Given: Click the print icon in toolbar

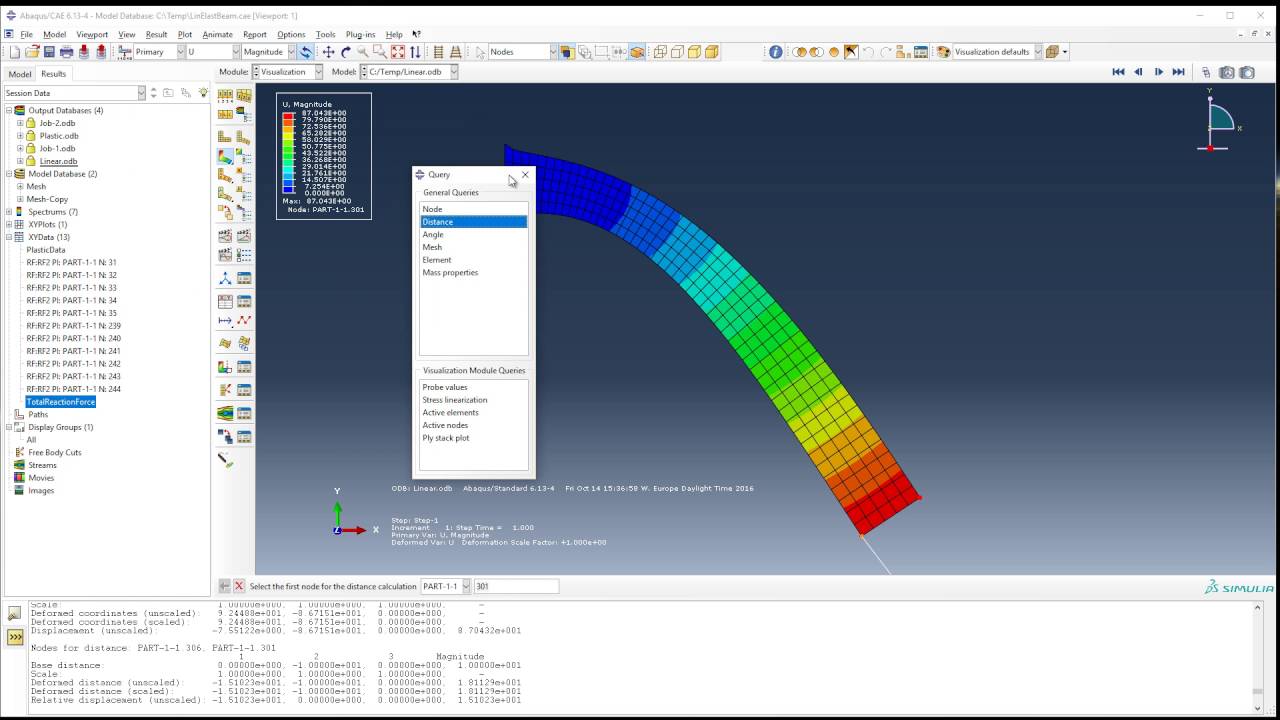Looking at the screenshot, I should pos(66,52).
